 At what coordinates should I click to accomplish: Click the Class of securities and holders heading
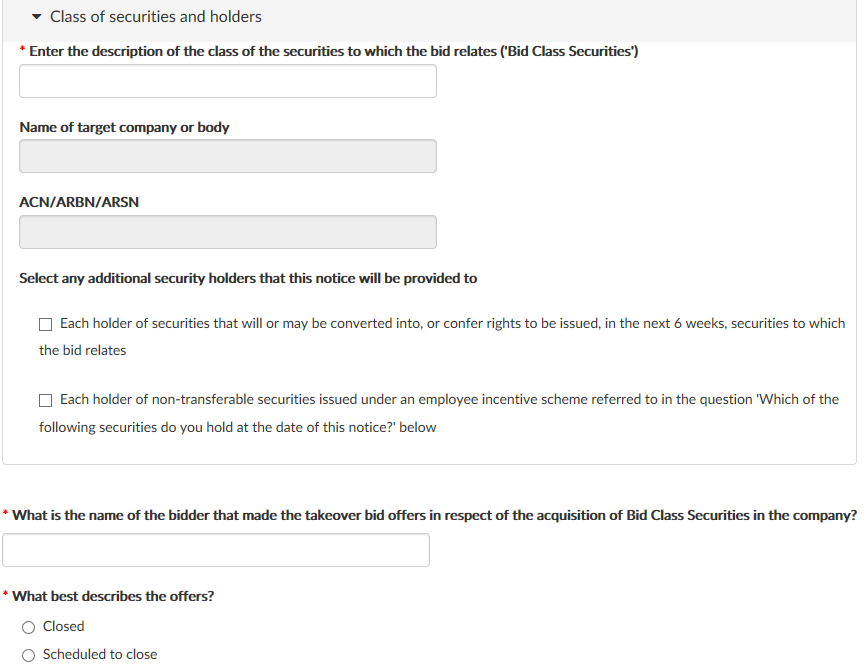tap(155, 17)
